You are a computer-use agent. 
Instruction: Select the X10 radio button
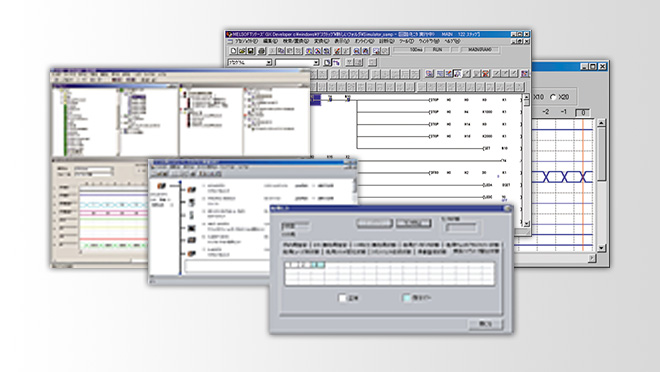(539, 97)
